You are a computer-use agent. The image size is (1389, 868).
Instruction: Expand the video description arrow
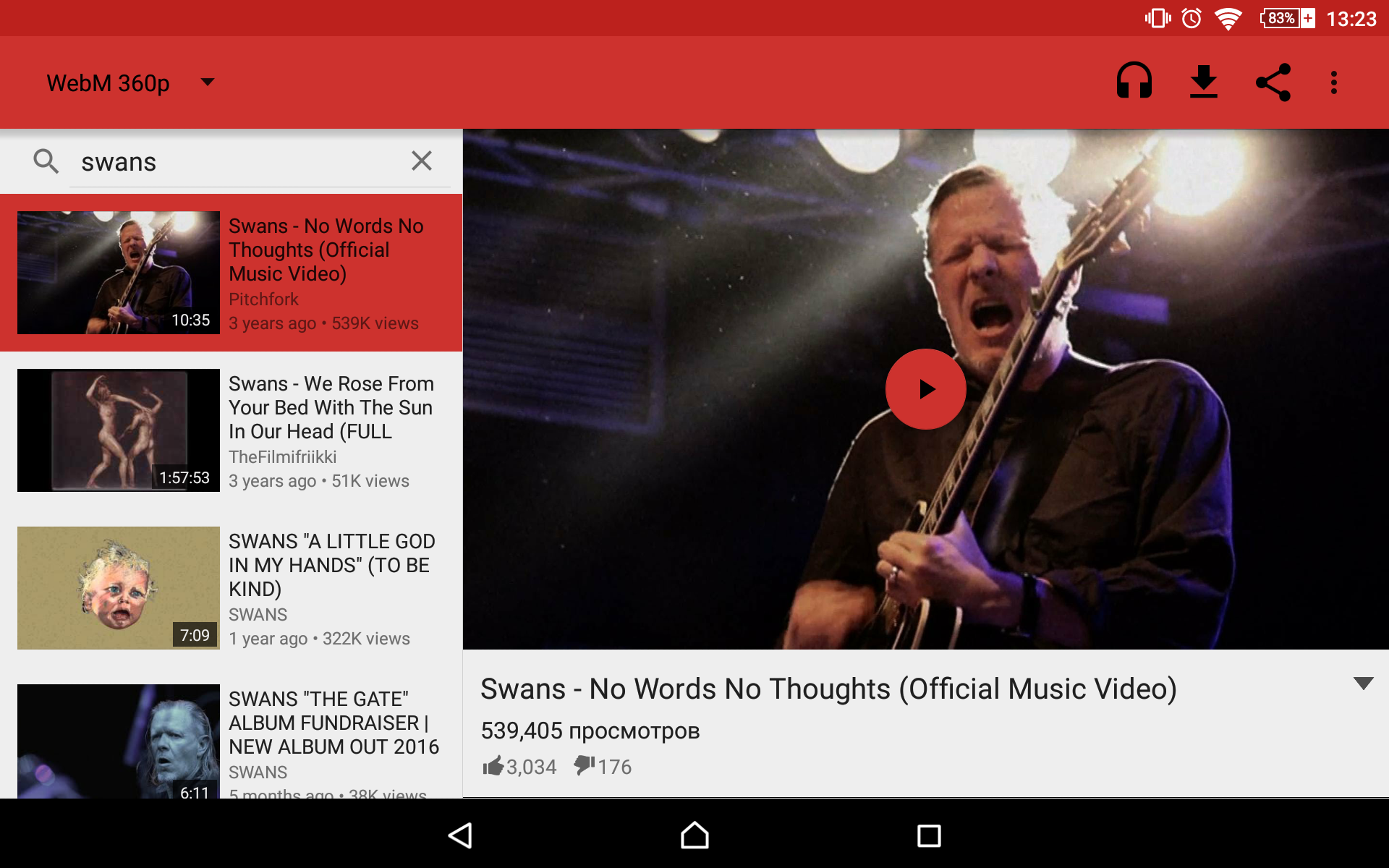click(x=1363, y=684)
